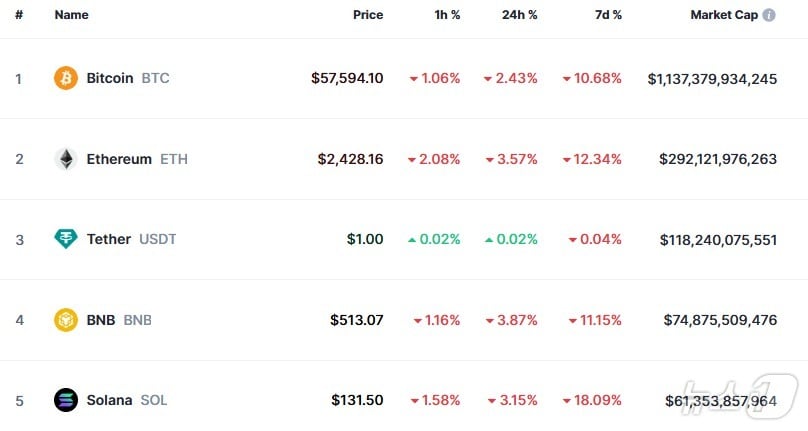The height and width of the screenshot is (431, 808).
Task: Click the Solana logo icon
Action: click(66, 400)
